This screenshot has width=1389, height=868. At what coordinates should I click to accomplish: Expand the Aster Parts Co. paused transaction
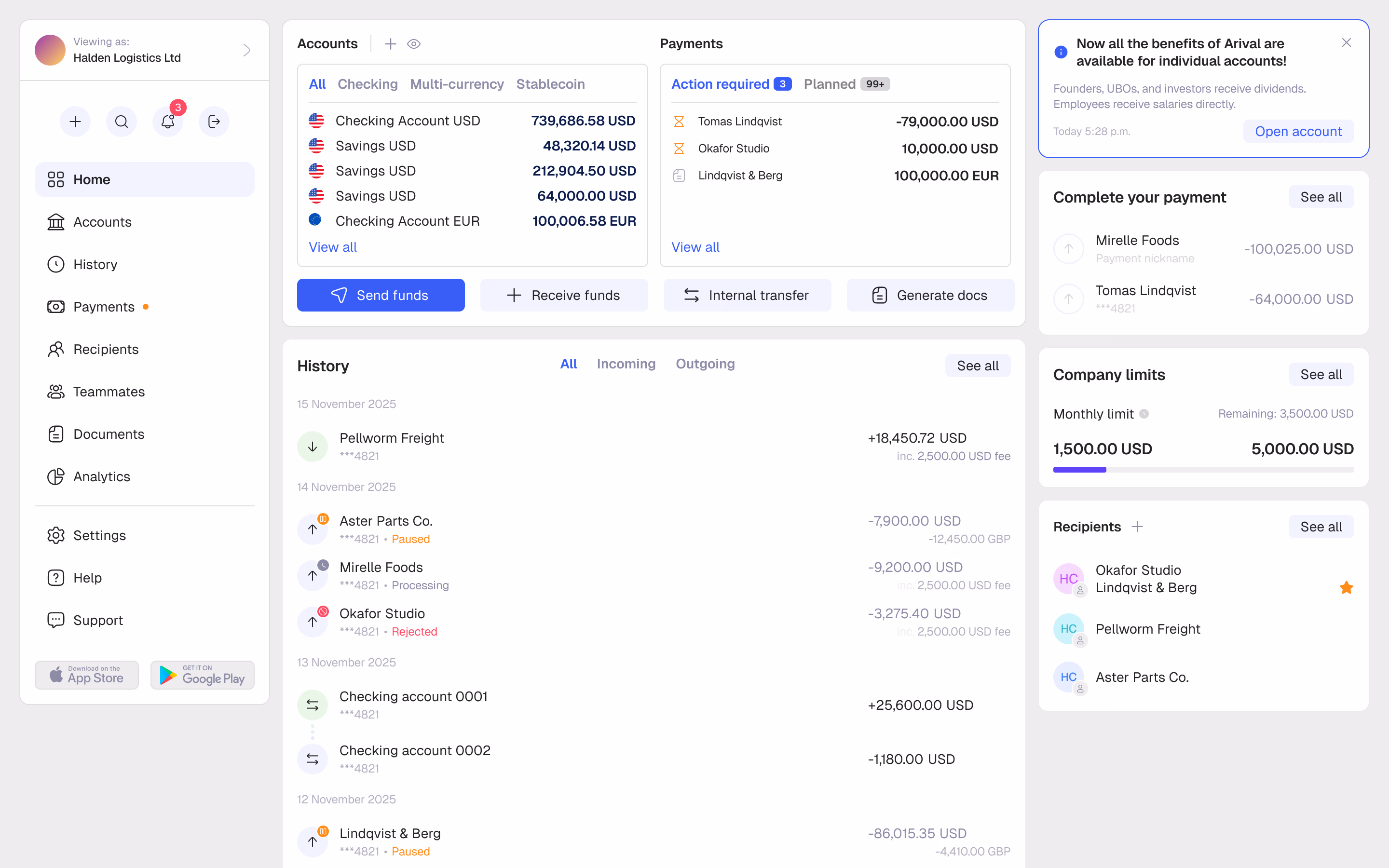(654, 529)
